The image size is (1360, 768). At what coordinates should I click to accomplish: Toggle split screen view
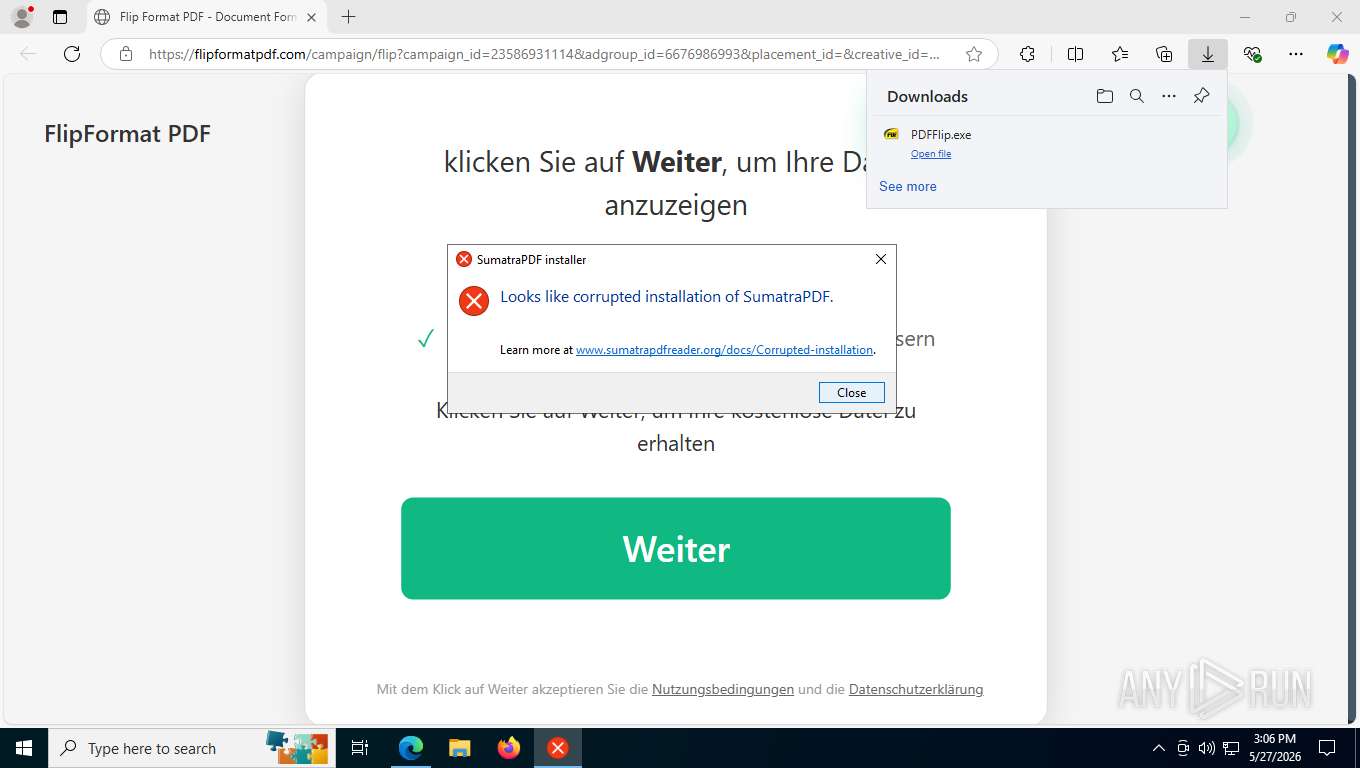coord(1075,54)
